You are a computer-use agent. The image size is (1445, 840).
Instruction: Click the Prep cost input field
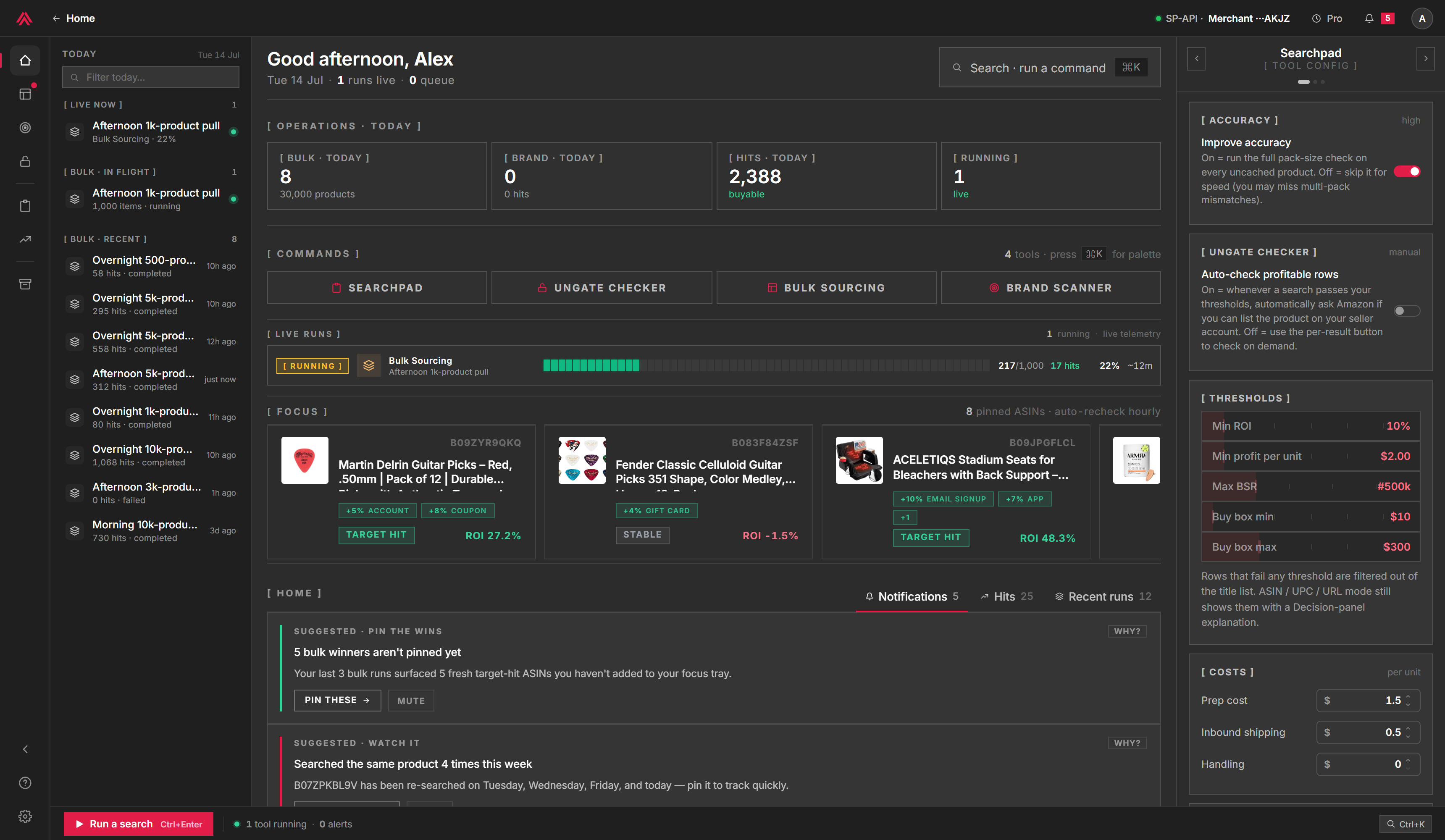click(x=1368, y=700)
